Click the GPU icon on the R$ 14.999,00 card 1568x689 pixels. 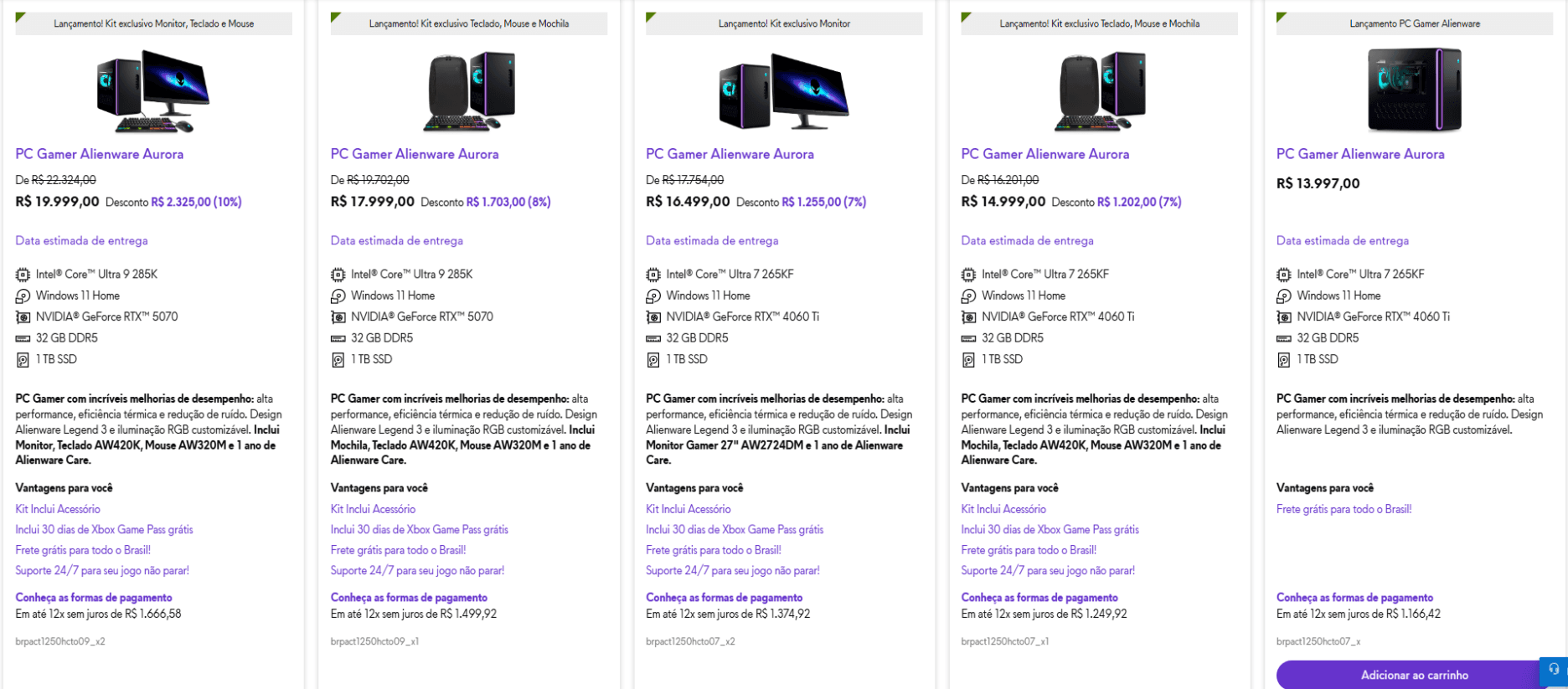click(x=968, y=317)
